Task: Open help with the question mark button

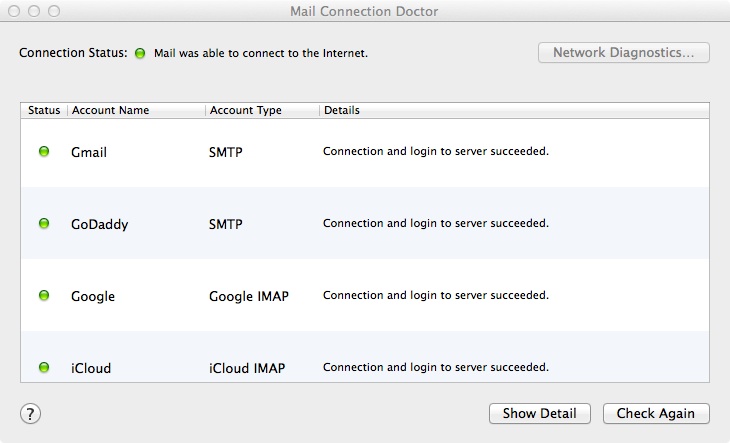Action: tap(31, 413)
